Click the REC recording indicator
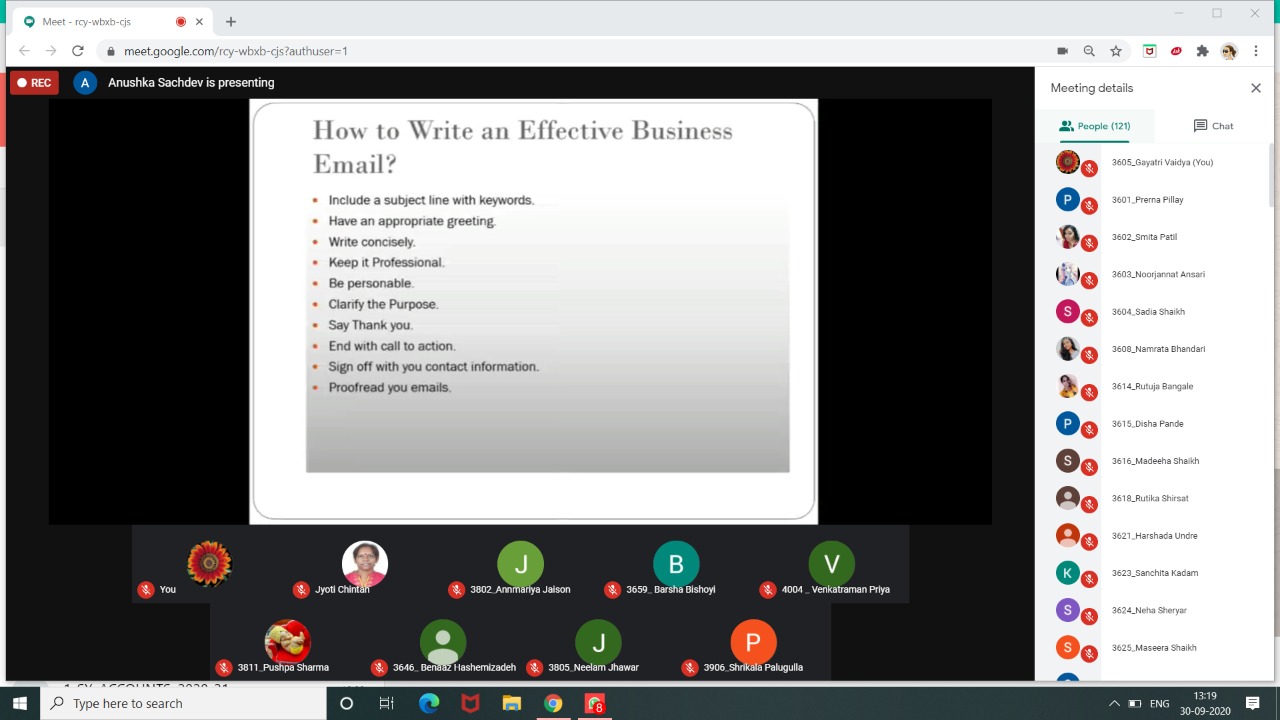 point(34,82)
